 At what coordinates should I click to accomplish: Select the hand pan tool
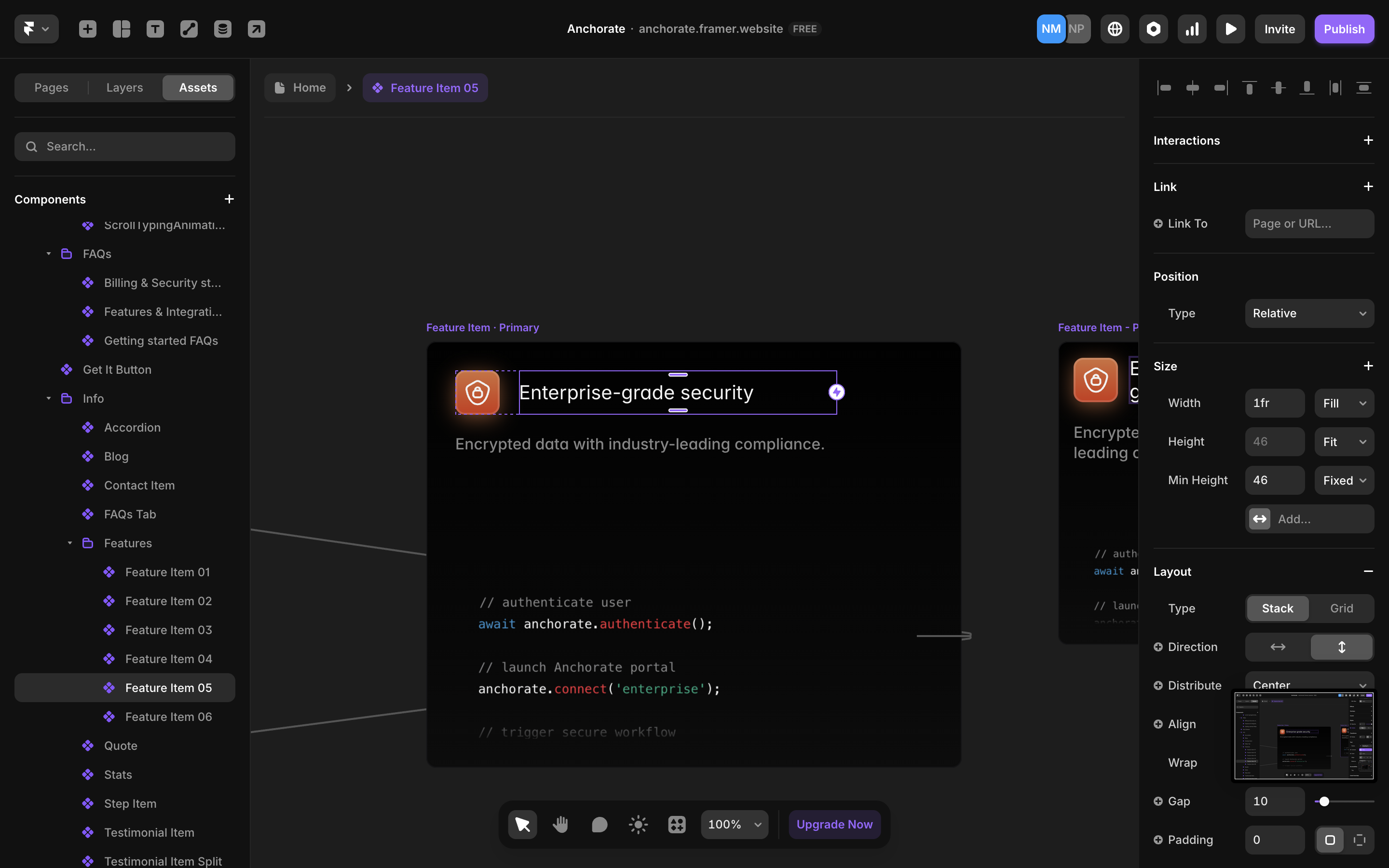coord(561,825)
